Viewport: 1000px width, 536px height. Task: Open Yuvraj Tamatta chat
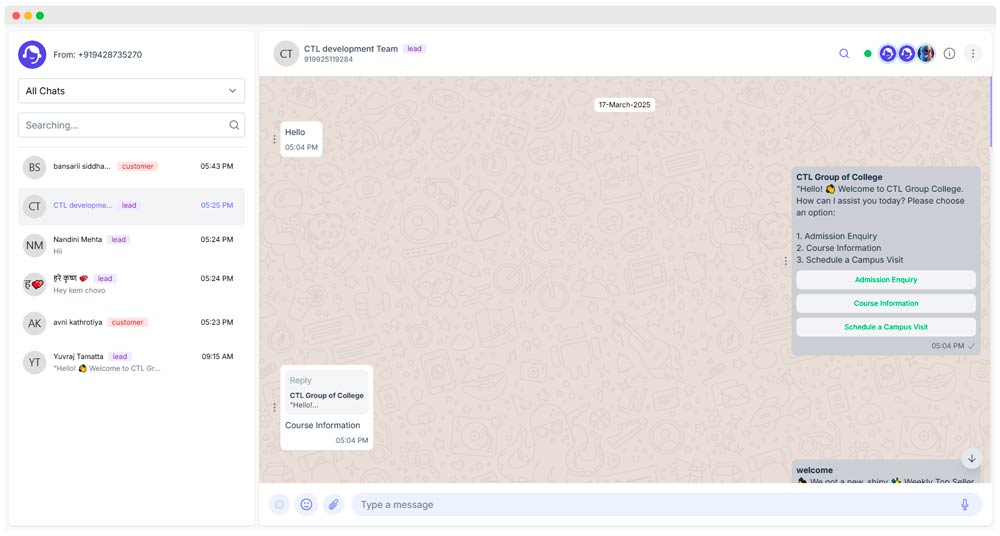coord(131,362)
